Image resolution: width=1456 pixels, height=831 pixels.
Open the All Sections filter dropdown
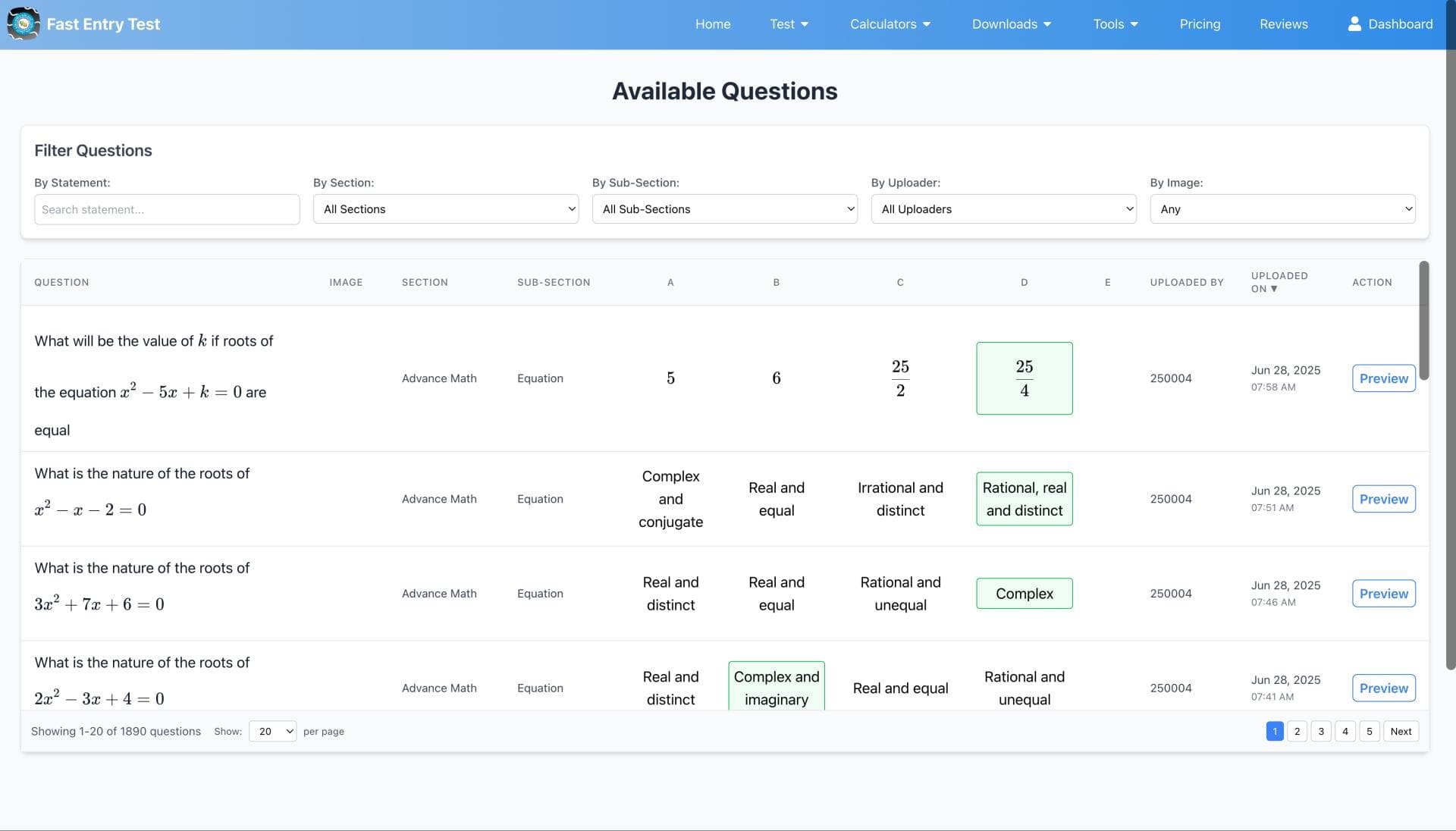point(446,209)
